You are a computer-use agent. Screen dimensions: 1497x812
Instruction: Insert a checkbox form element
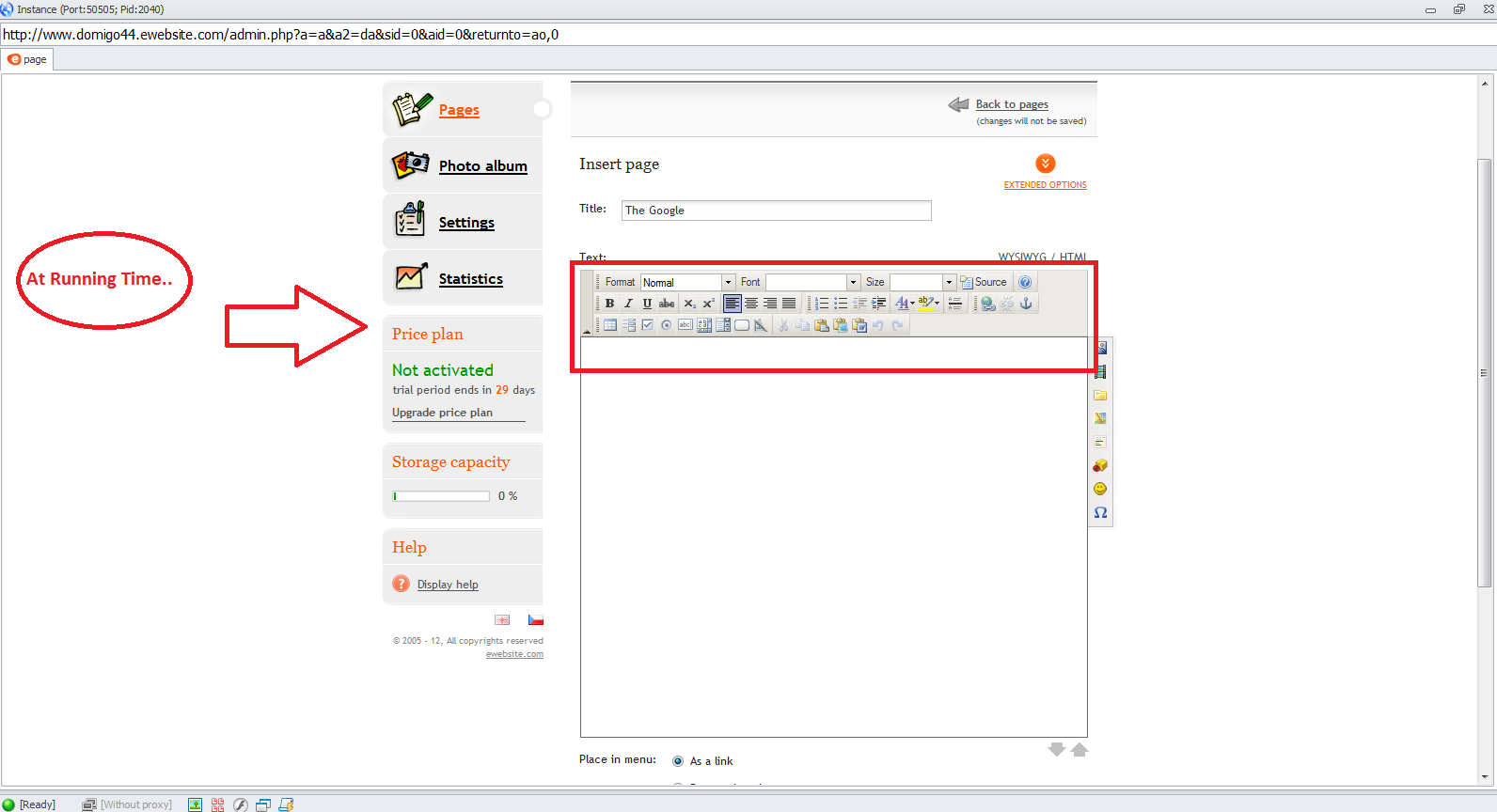click(648, 325)
